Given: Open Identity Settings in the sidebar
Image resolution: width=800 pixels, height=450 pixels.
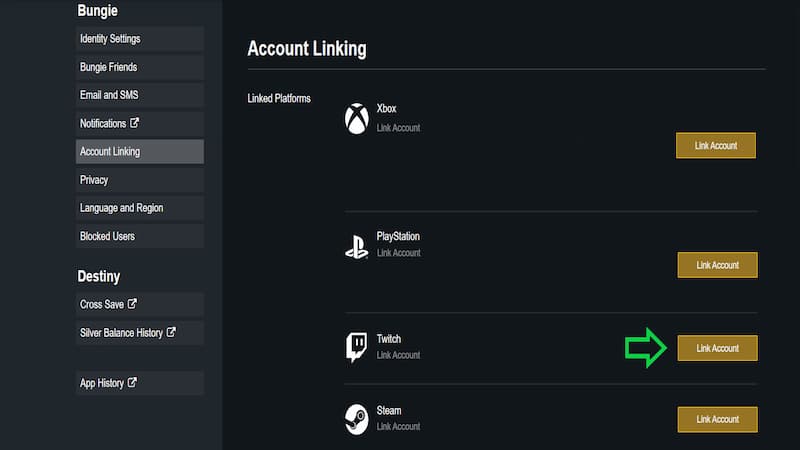Looking at the screenshot, I should (x=140, y=39).
